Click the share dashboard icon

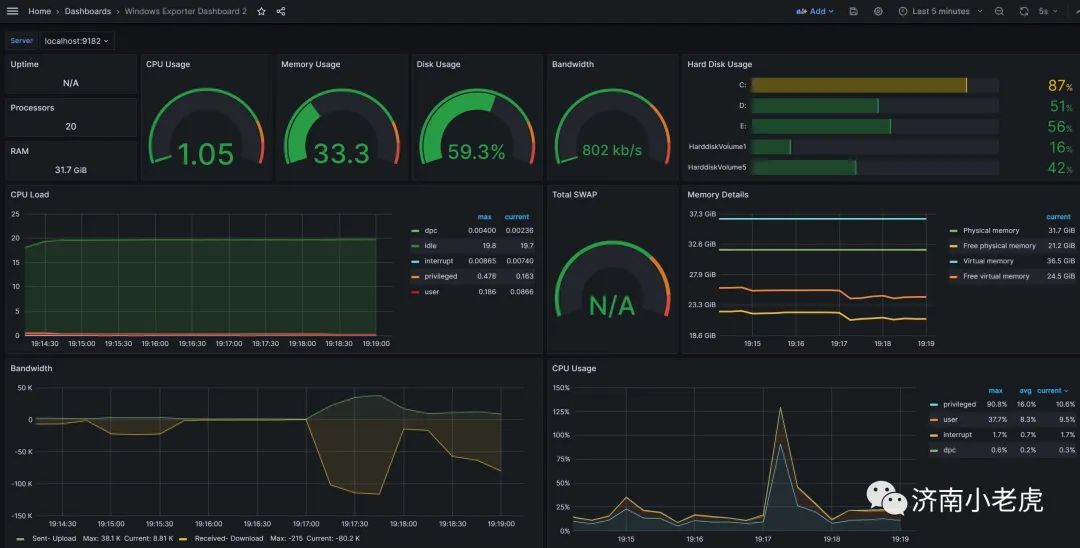point(281,12)
